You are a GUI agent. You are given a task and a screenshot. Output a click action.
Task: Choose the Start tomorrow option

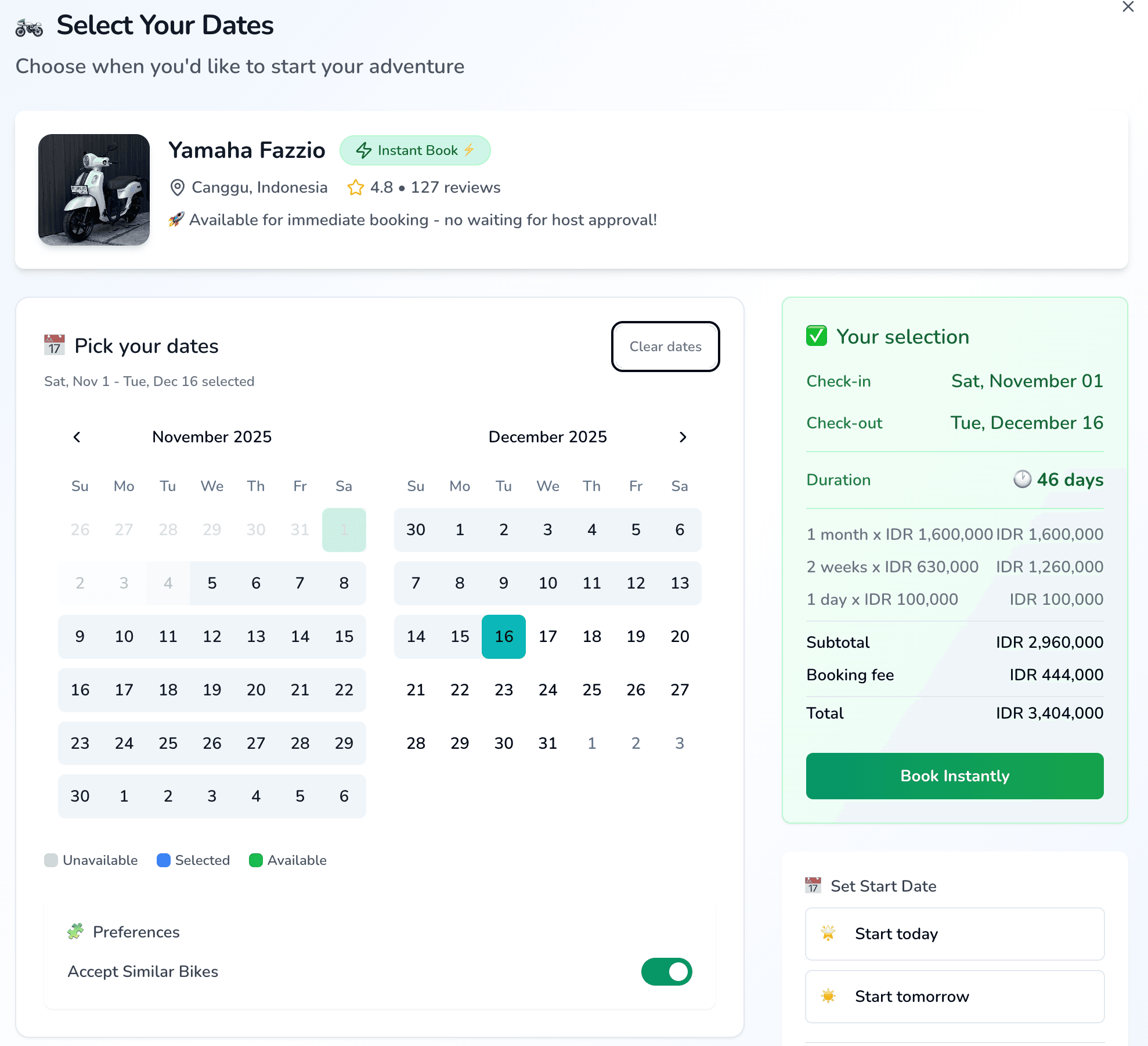point(954,997)
